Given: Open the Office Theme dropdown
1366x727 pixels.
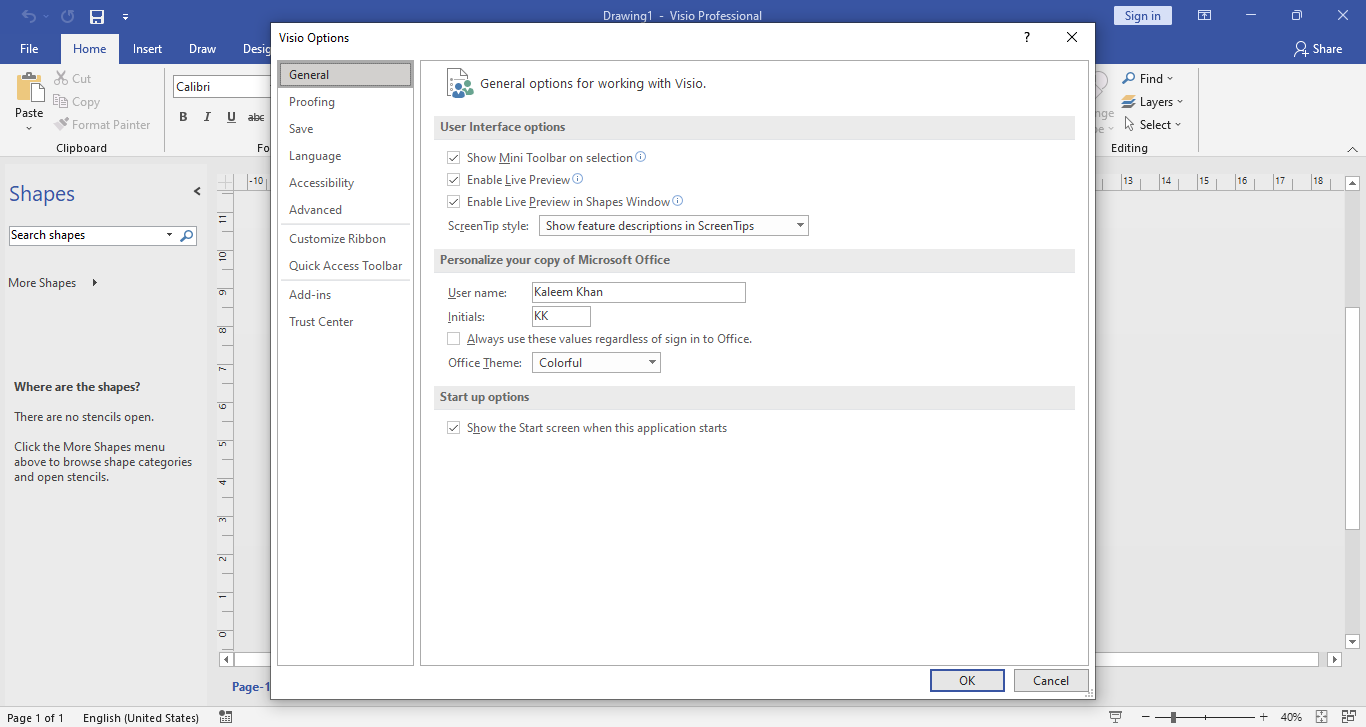Looking at the screenshot, I should (596, 363).
